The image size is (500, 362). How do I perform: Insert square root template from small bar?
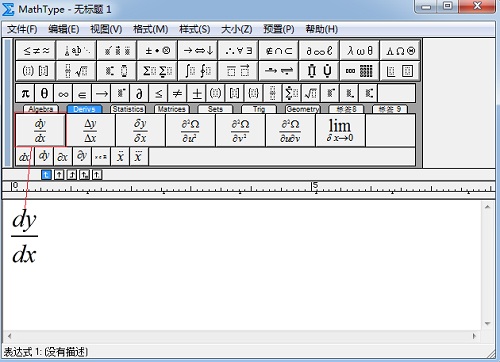(311, 93)
